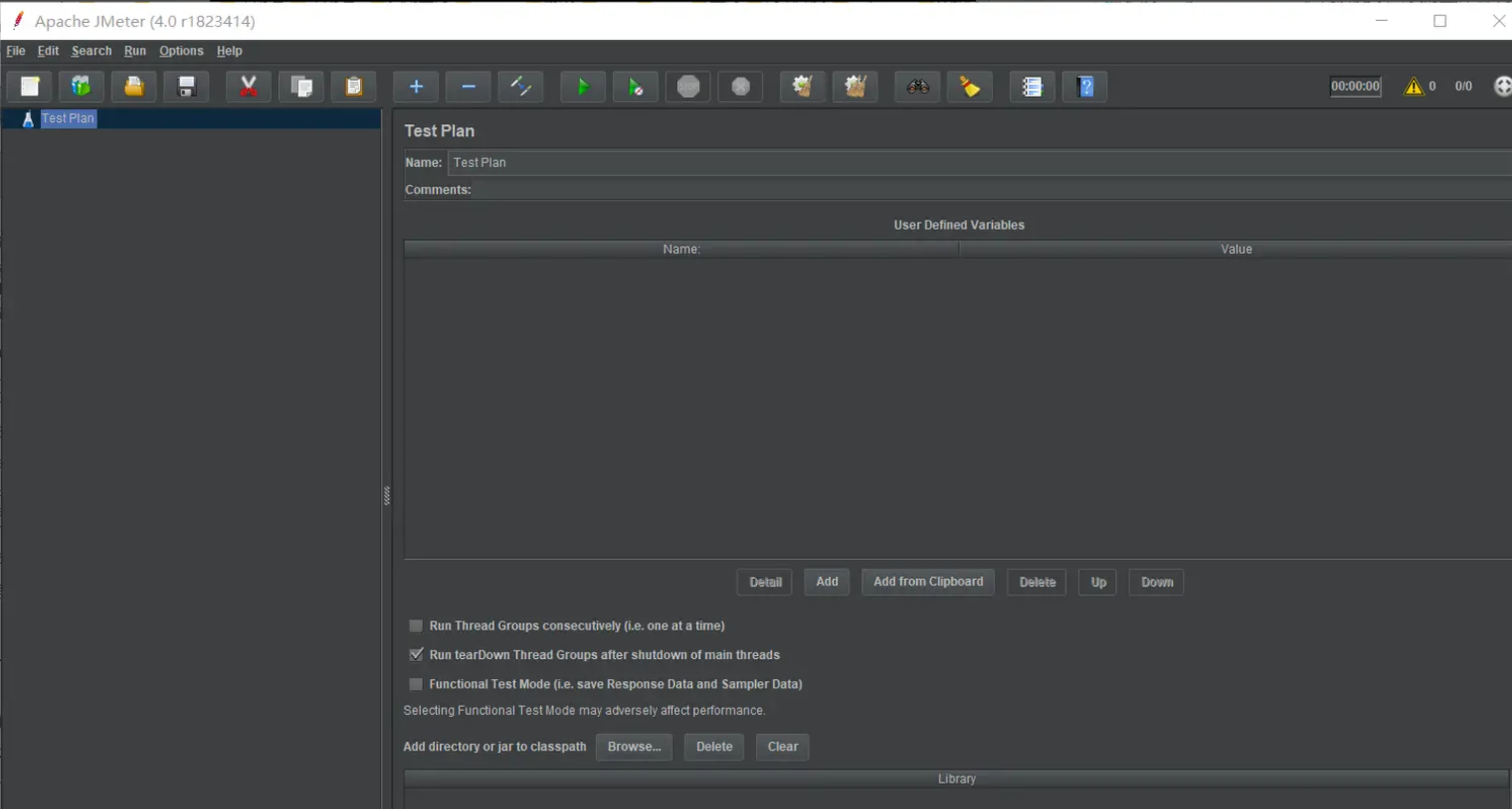Click the Save floppy disk icon
The image size is (1512, 809).
click(186, 87)
